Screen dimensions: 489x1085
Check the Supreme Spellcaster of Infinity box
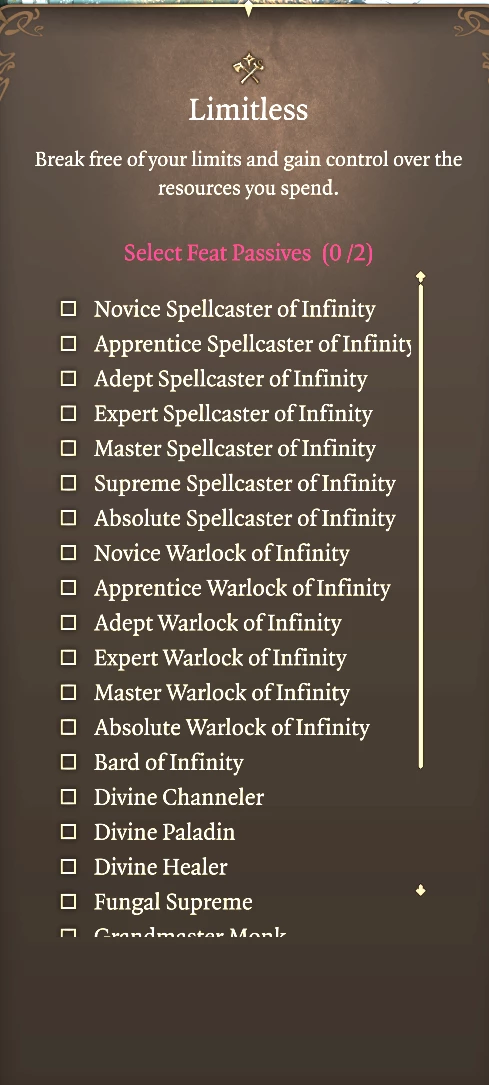coord(68,483)
